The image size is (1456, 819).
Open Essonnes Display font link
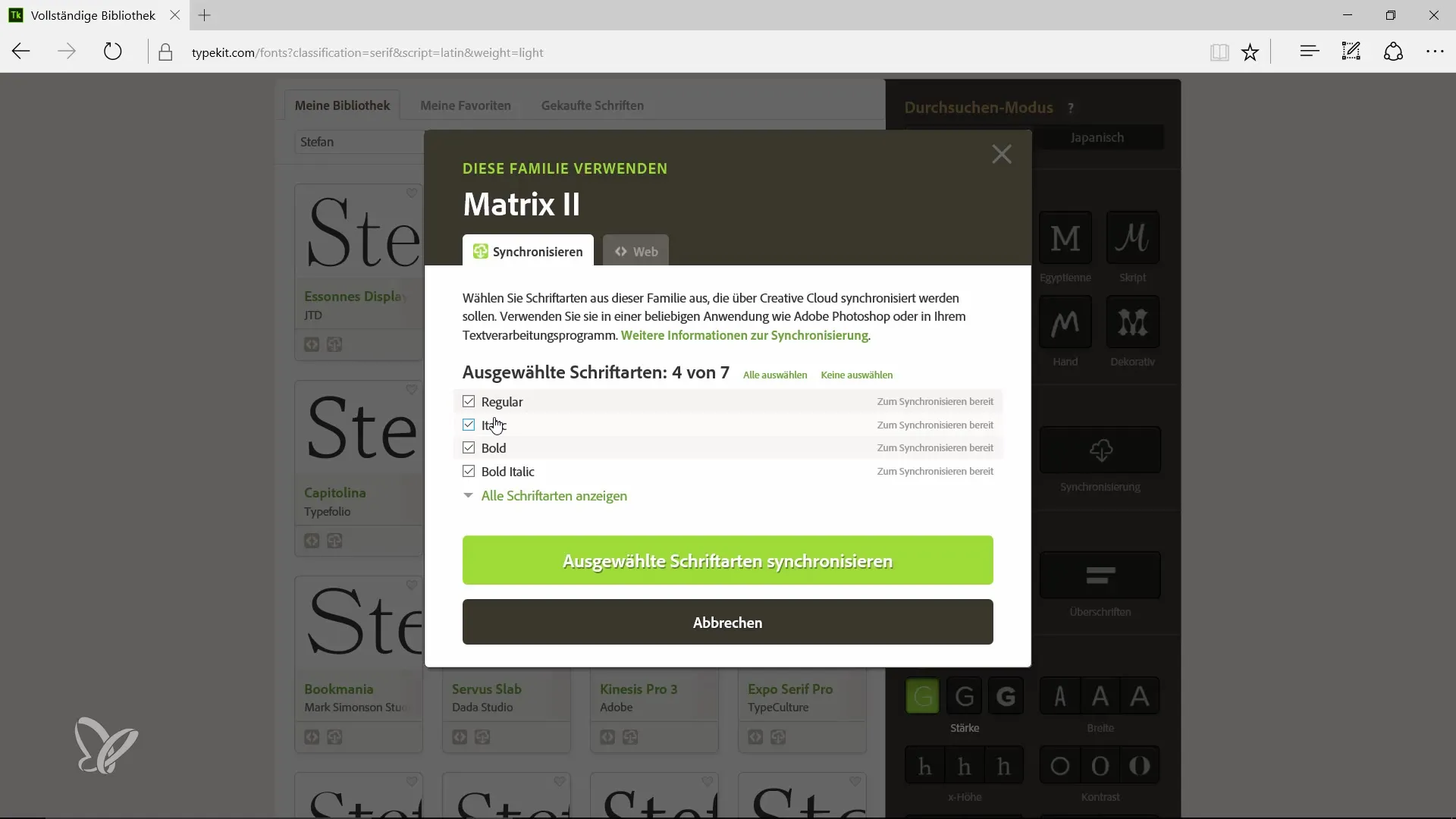356,296
